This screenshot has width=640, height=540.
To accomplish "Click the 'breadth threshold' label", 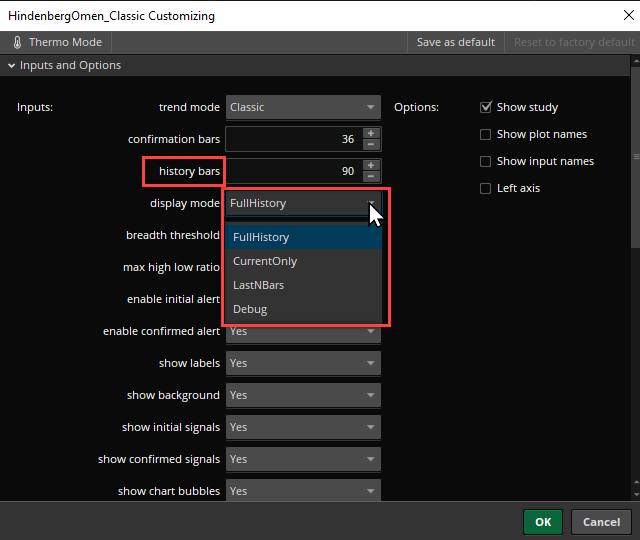I will (173, 236).
